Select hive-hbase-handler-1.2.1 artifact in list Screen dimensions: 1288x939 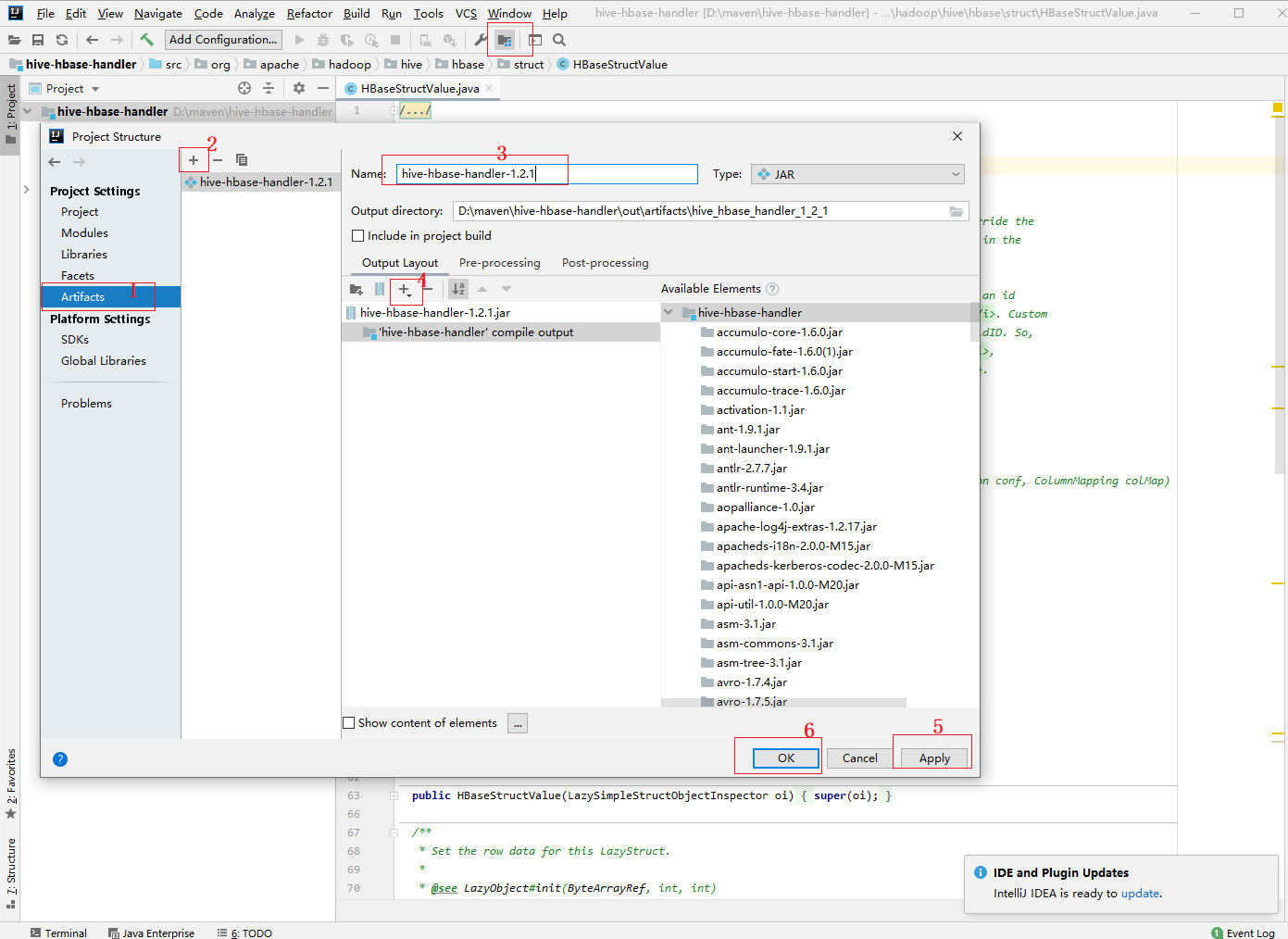260,182
